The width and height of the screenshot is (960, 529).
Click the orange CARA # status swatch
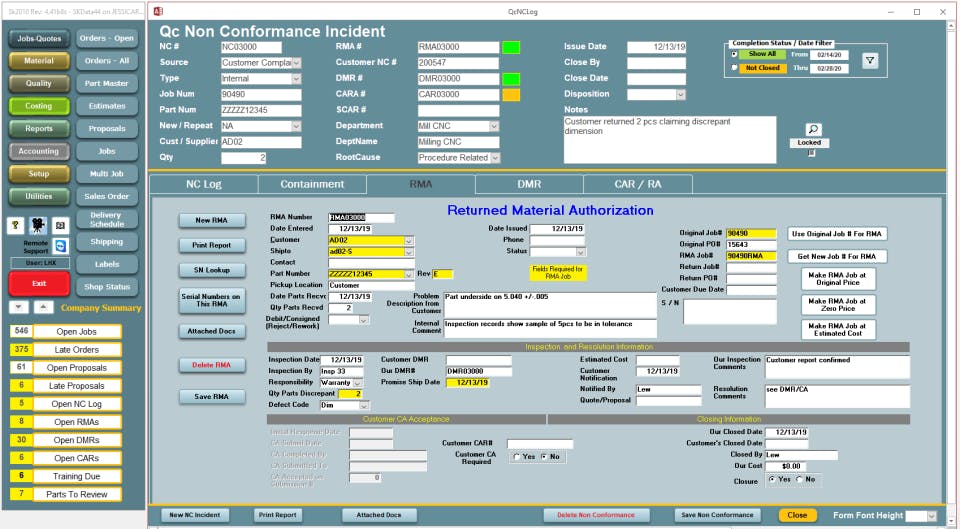[x=511, y=94]
